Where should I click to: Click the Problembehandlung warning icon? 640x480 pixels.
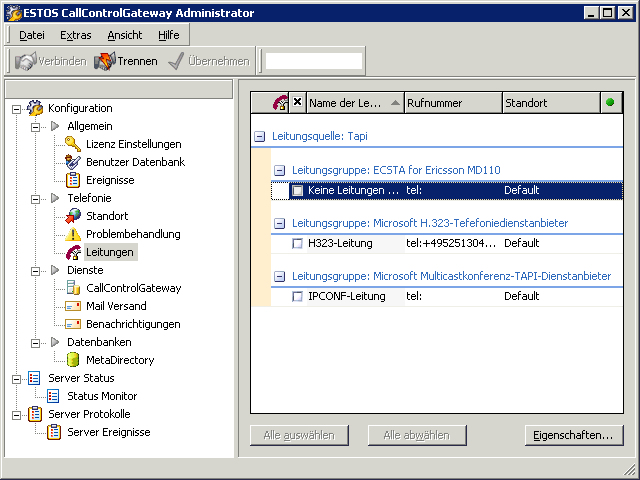pyautogui.click(x=73, y=234)
